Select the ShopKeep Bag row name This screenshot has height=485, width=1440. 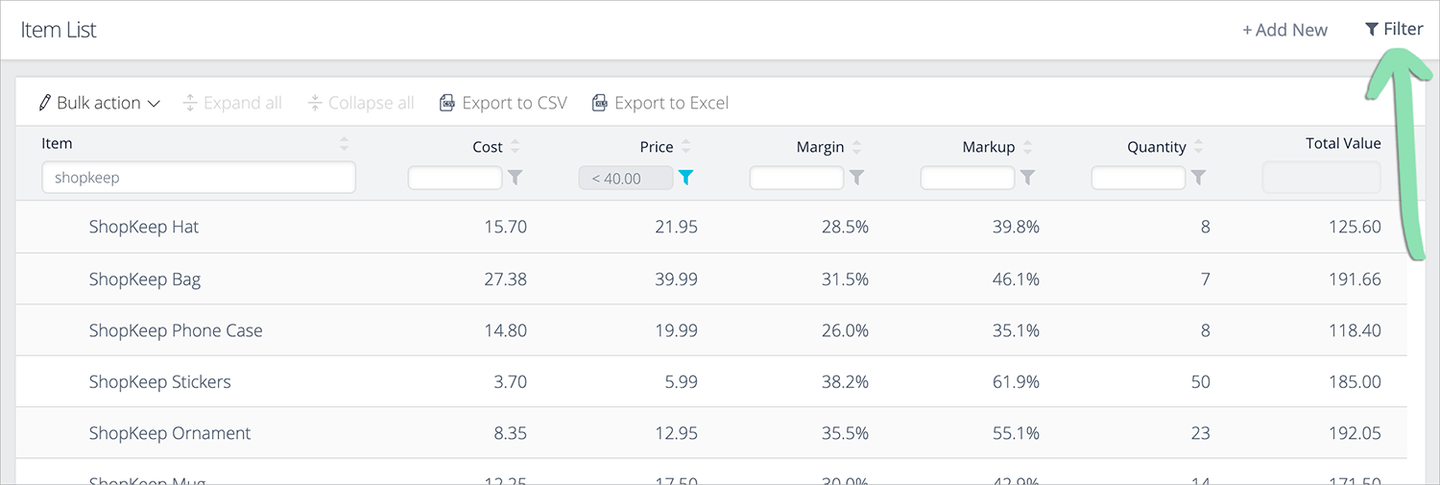tap(145, 279)
